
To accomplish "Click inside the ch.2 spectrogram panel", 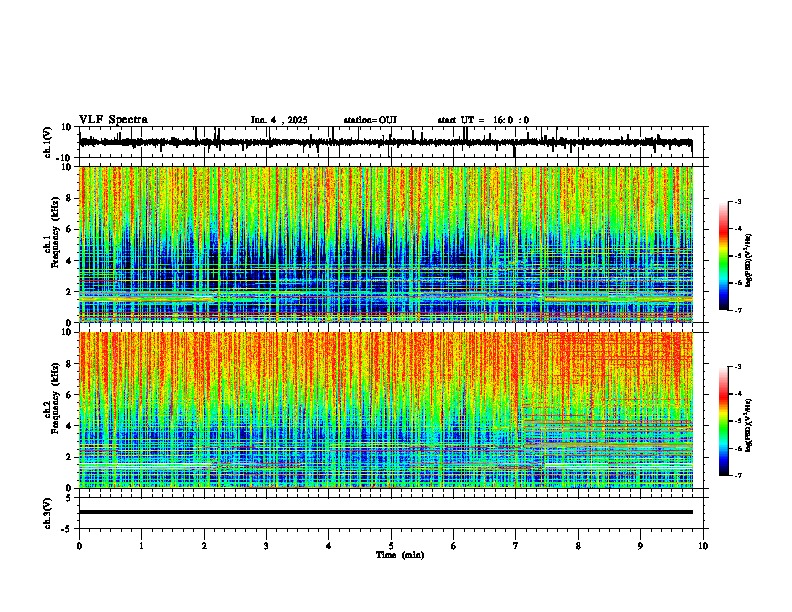I will (x=386, y=410).
